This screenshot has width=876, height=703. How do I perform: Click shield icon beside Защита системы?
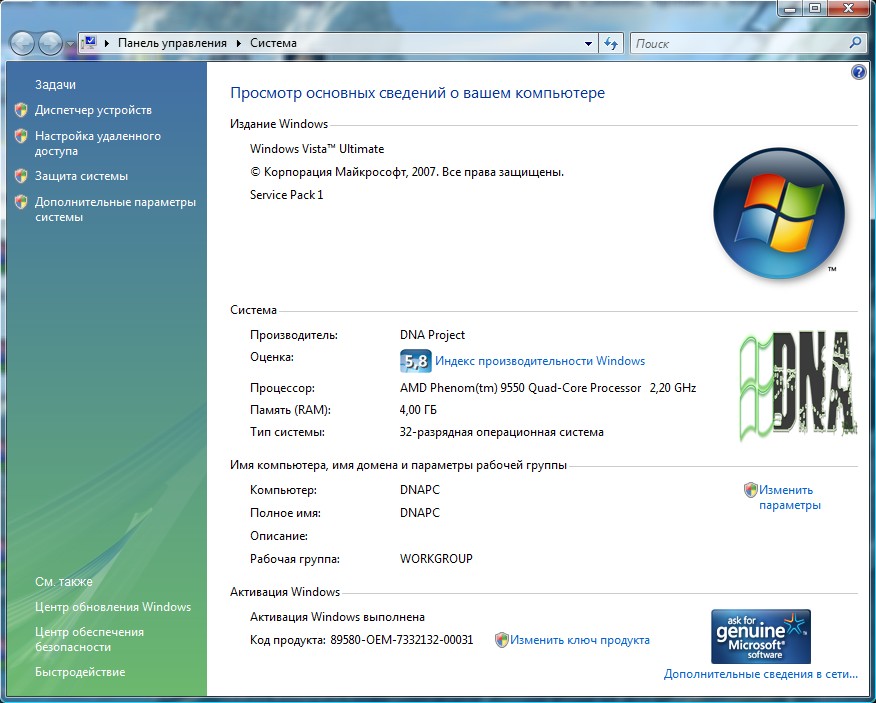pos(21,176)
